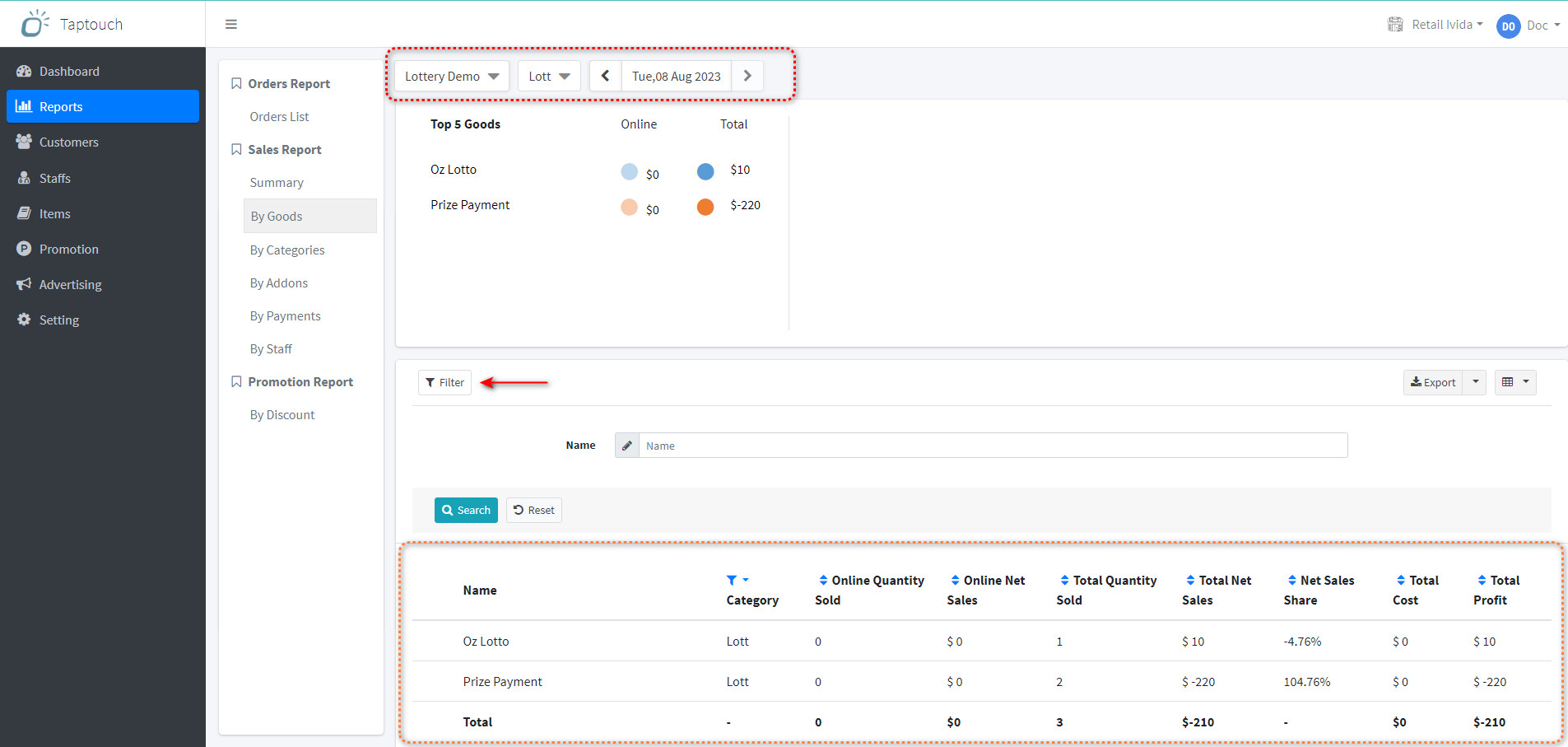Click the Search button
The image size is (1568, 747).
[466, 510]
